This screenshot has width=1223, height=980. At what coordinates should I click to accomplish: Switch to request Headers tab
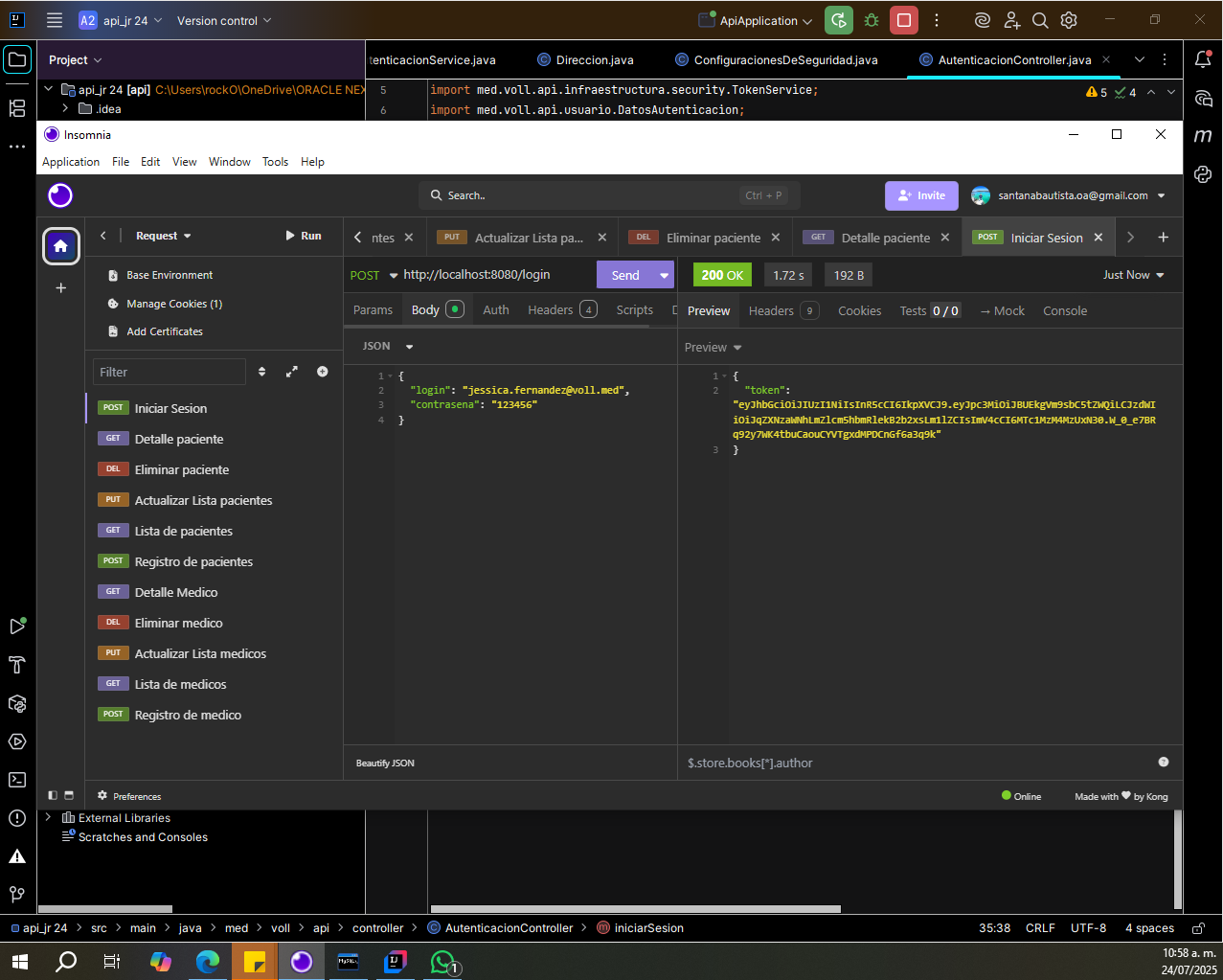[x=562, y=309]
